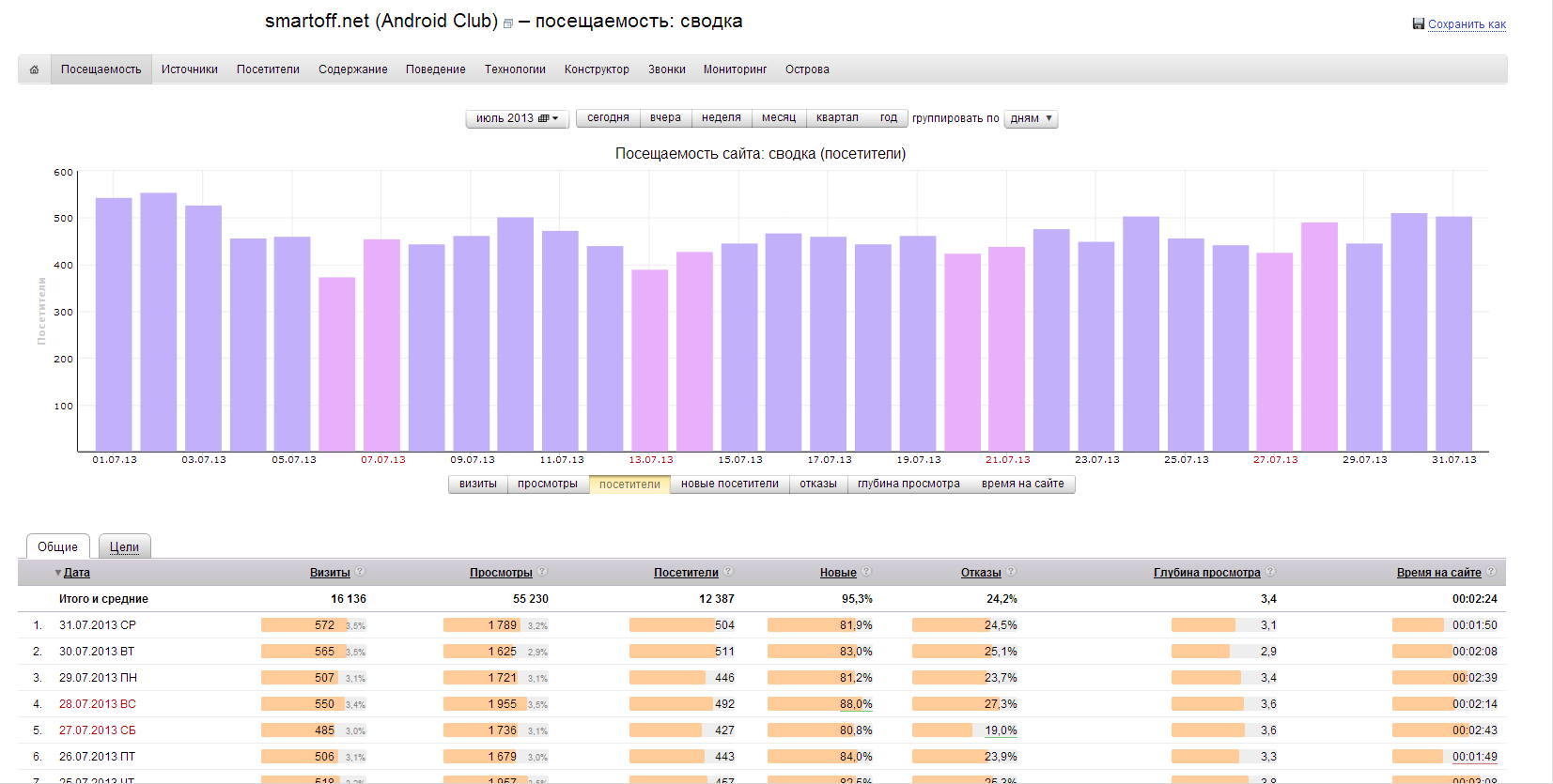Open the июль 2013 date picker dropdown
This screenshot has height=784, width=1553.
[517, 118]
